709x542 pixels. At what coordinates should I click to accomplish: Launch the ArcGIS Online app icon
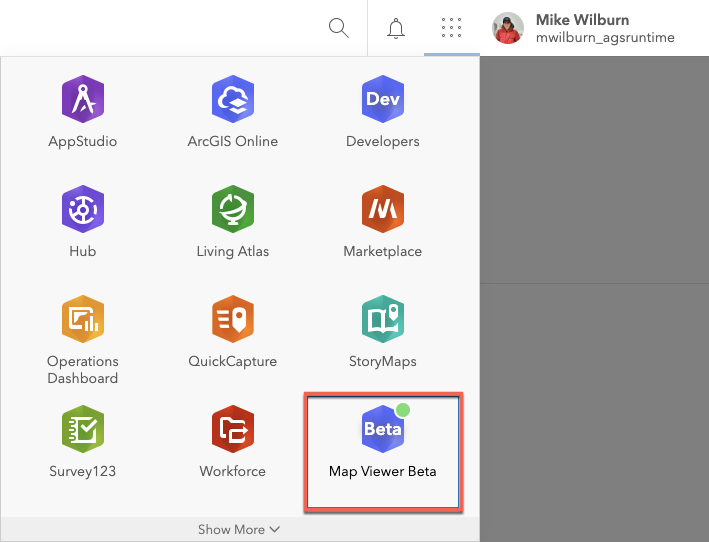point(233,99)
